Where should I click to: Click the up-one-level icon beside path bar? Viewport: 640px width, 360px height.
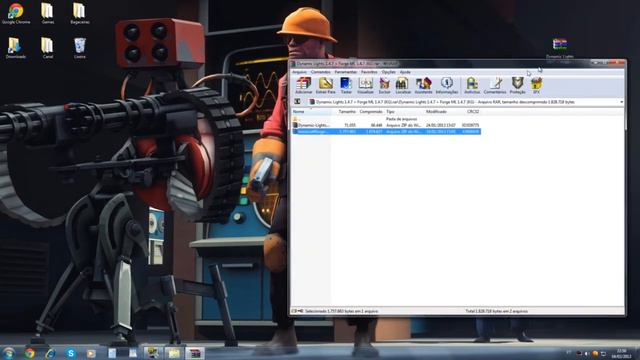tap(297, 102)
